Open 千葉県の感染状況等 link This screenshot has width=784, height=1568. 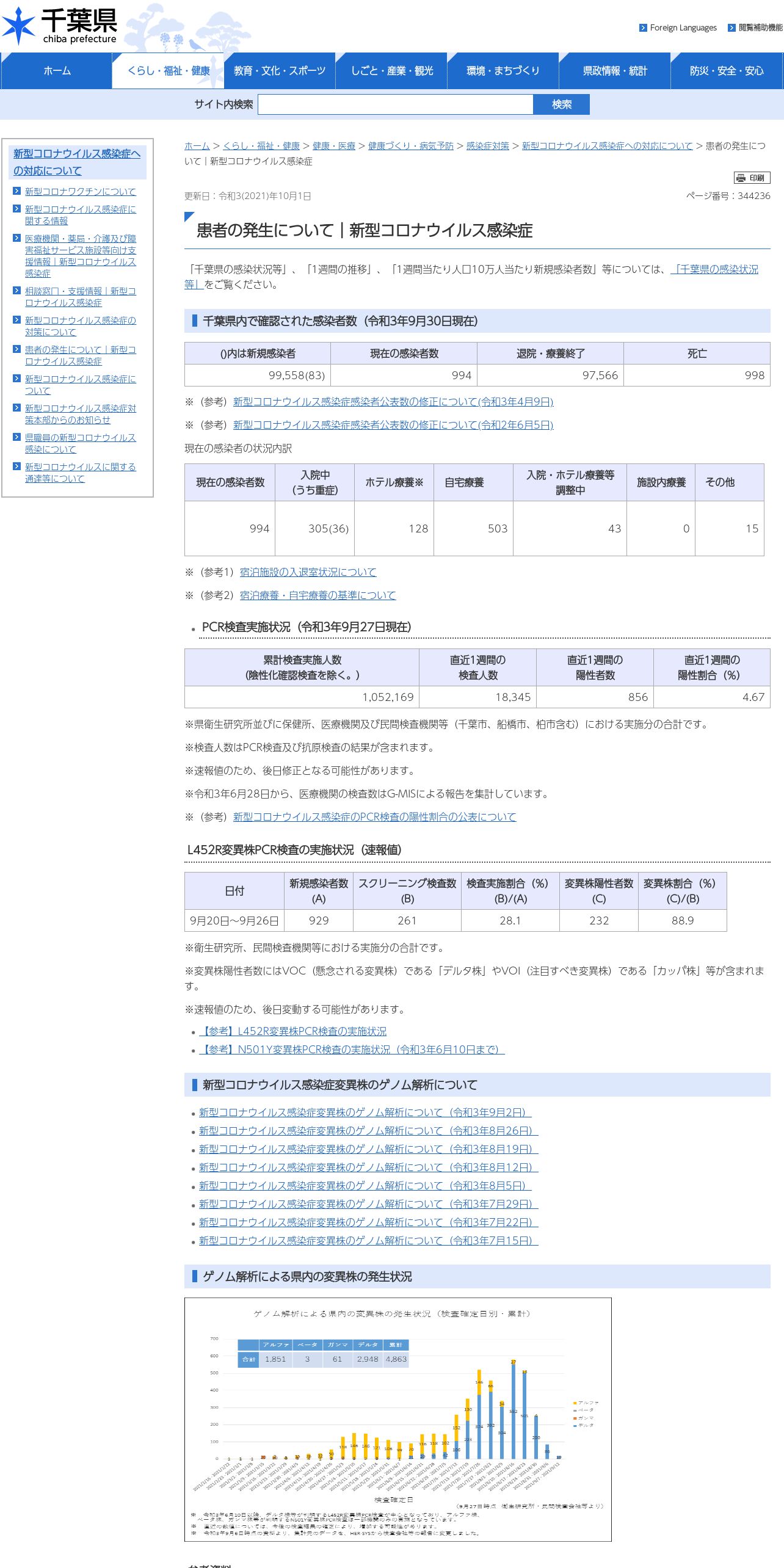click(714, 269)
